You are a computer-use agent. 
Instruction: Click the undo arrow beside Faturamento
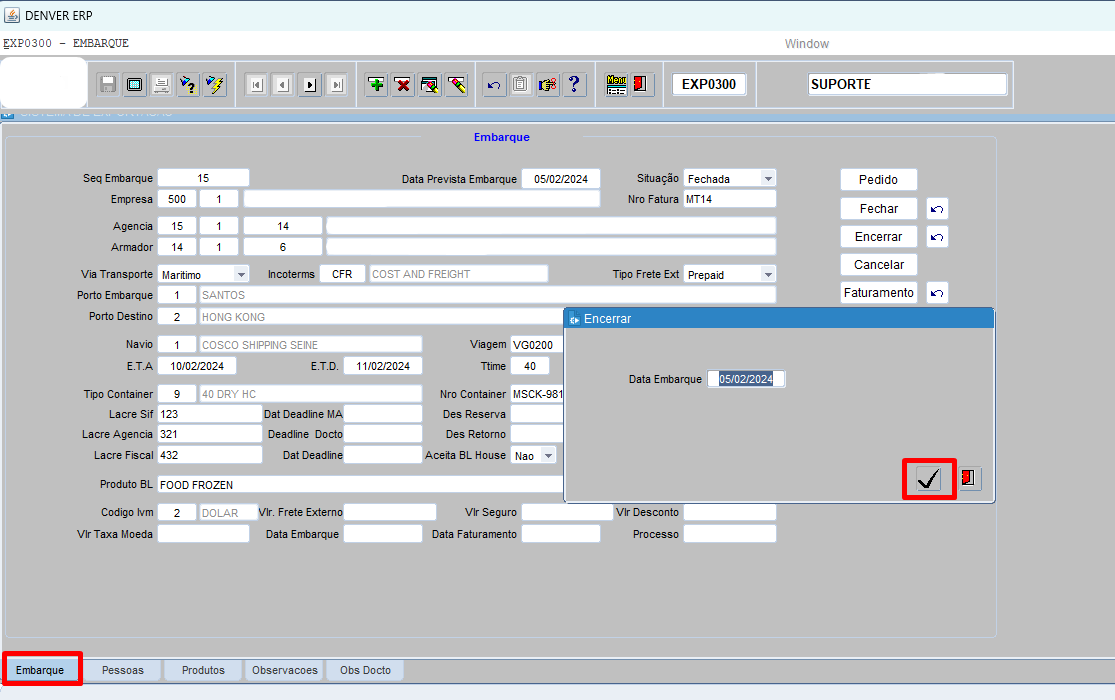coord(937,293)
